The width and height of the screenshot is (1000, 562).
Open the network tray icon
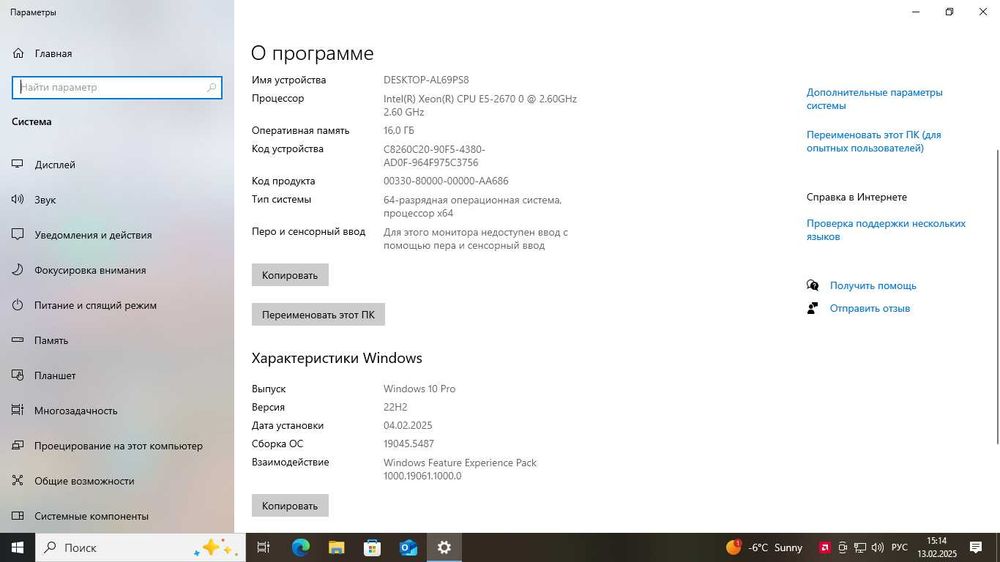(x=860, y=547)
